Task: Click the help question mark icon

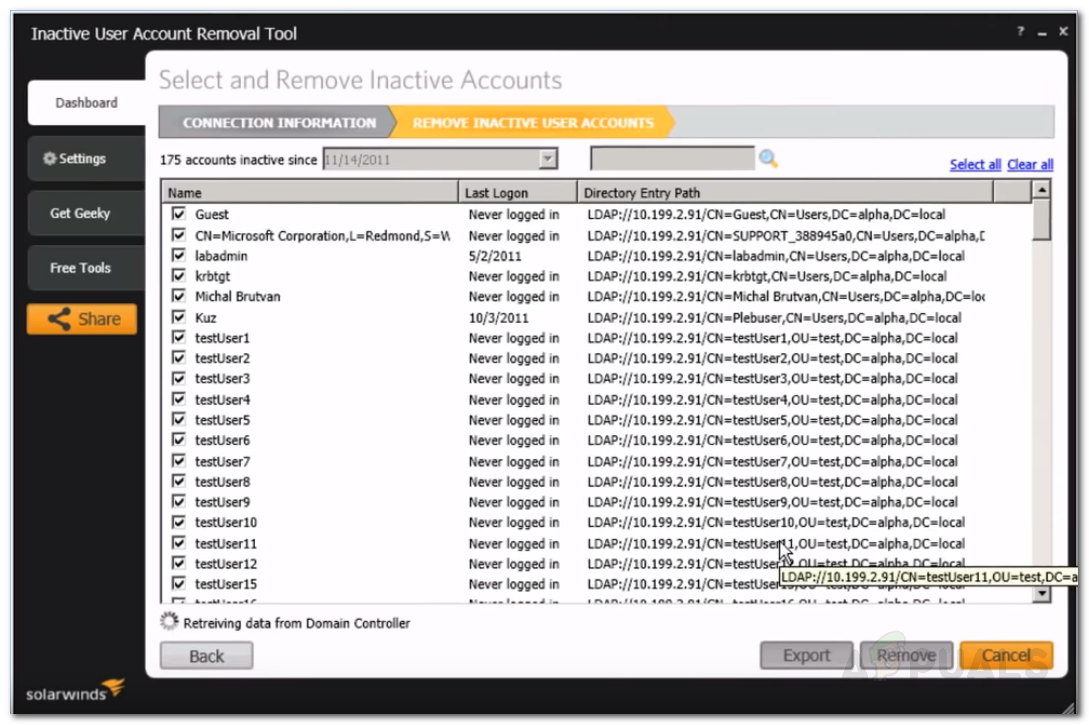Action: pos(1021,33)
